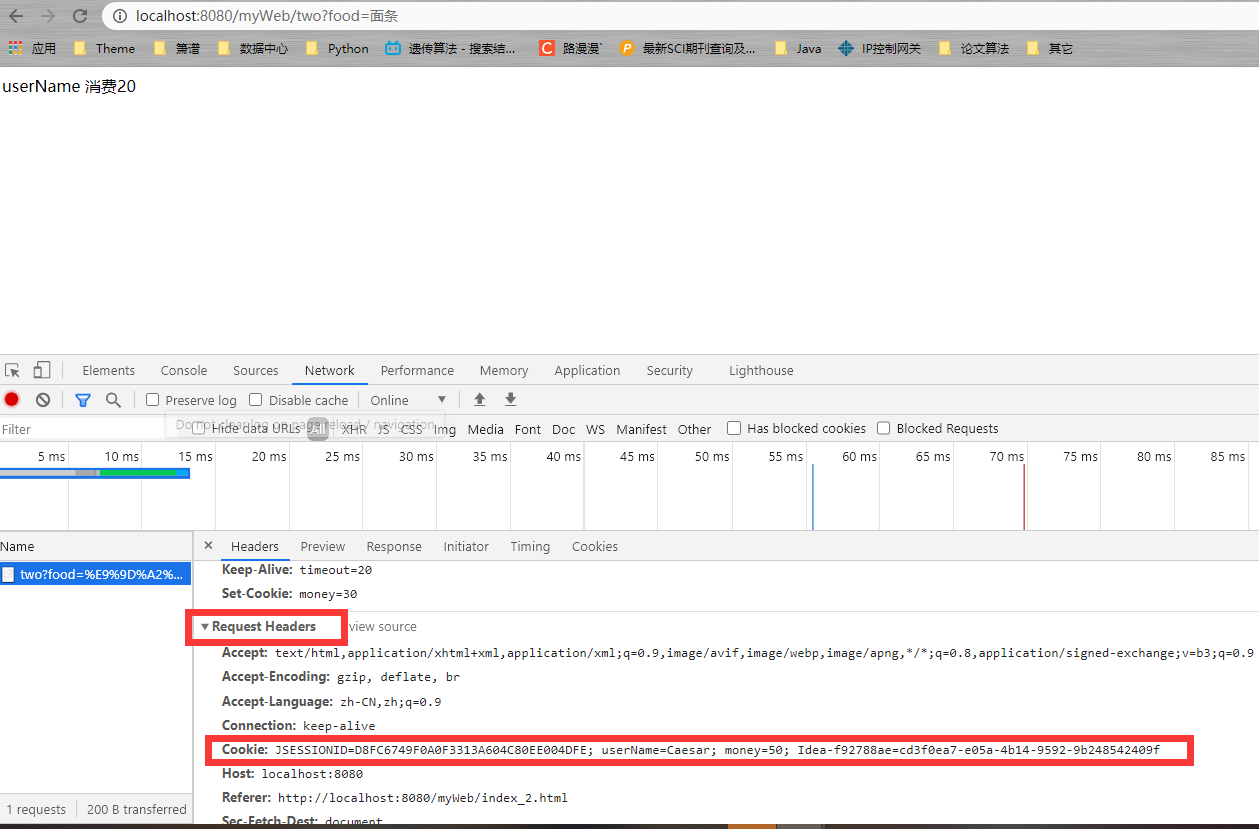Image resolution: width=1259 pixels, height=829 pixels.
Task: Switch to the Cookies tab
Action: click(x=594, y=546)
